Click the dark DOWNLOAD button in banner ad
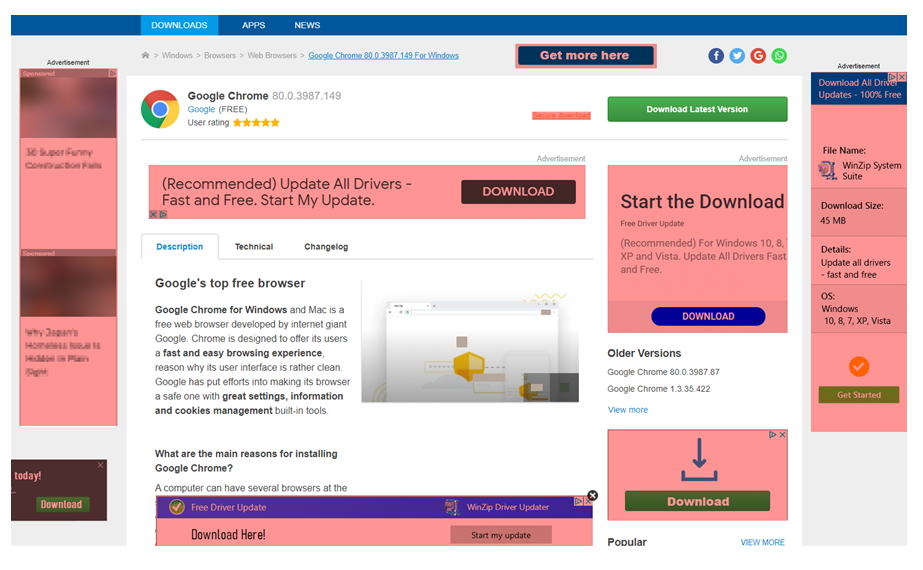This screenshot has width=923, height=570. (519, 192)
